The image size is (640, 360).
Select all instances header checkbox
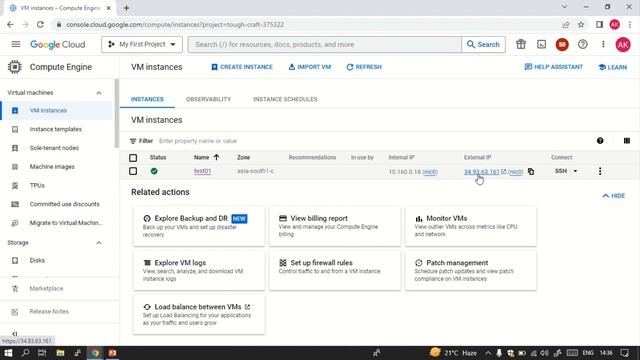coord(133,158)
